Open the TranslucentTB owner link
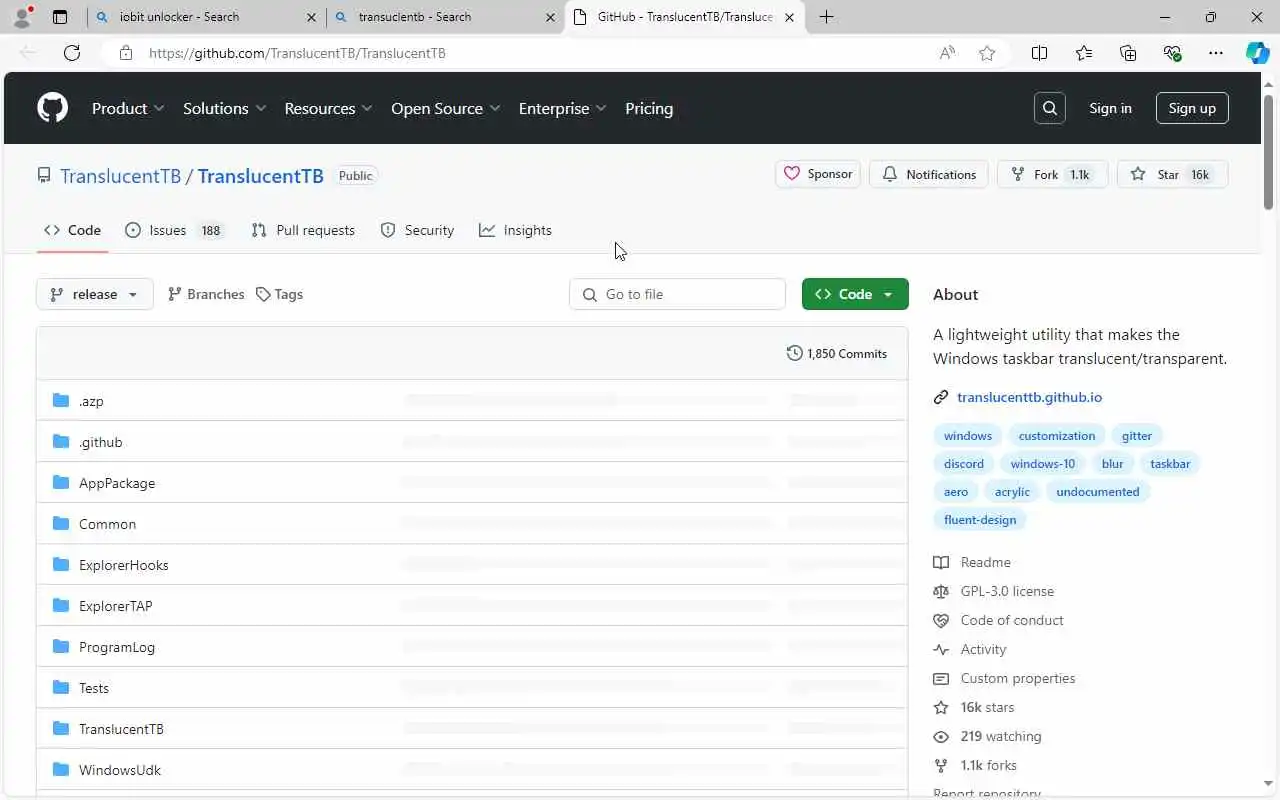The image size is (1280, 800). pos(120,176)
